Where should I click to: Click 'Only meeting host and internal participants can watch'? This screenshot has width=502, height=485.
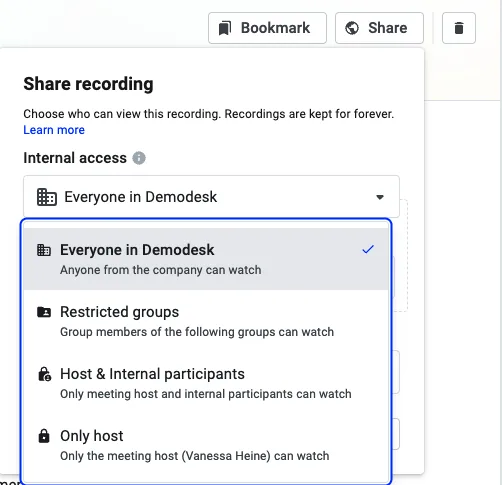pos(206,394)
